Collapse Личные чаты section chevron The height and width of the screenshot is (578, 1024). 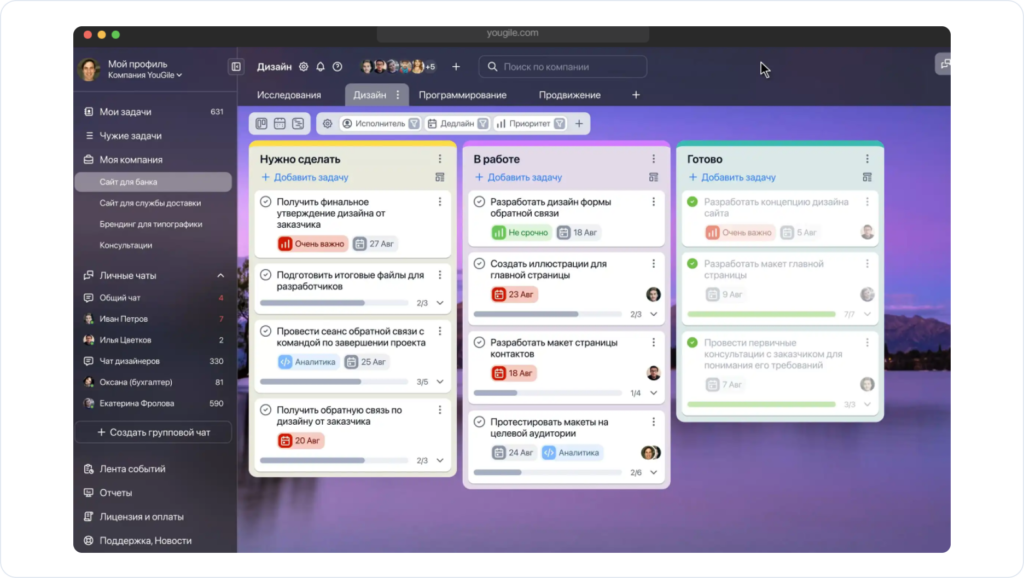221,276
